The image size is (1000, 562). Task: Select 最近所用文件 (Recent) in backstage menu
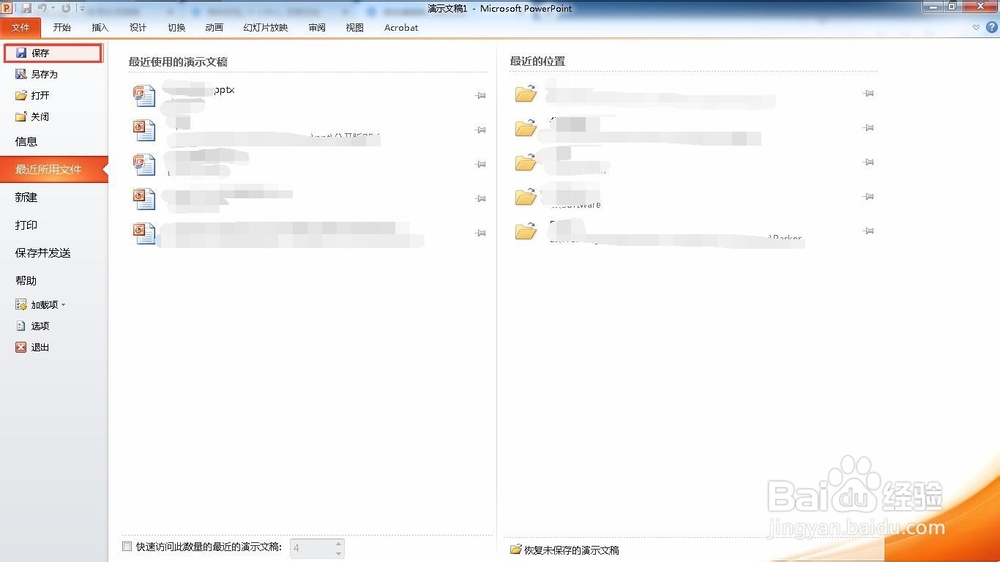[x=54, y=170]
